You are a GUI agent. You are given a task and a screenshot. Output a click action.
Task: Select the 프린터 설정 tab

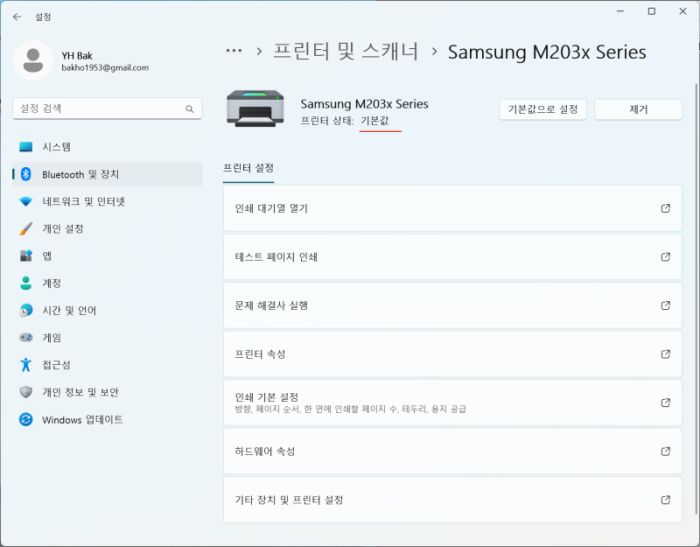coord(248,168)
